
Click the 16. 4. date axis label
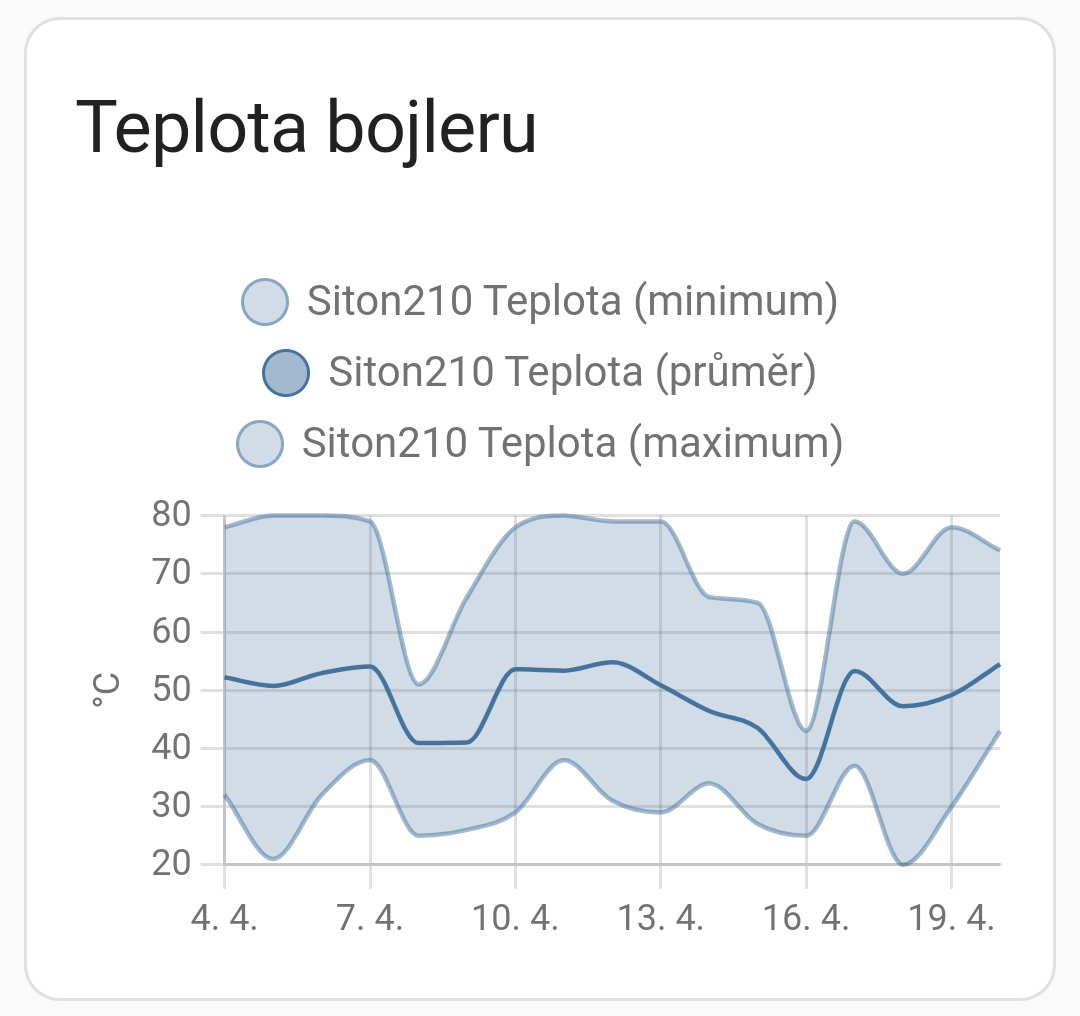[806, 918]
